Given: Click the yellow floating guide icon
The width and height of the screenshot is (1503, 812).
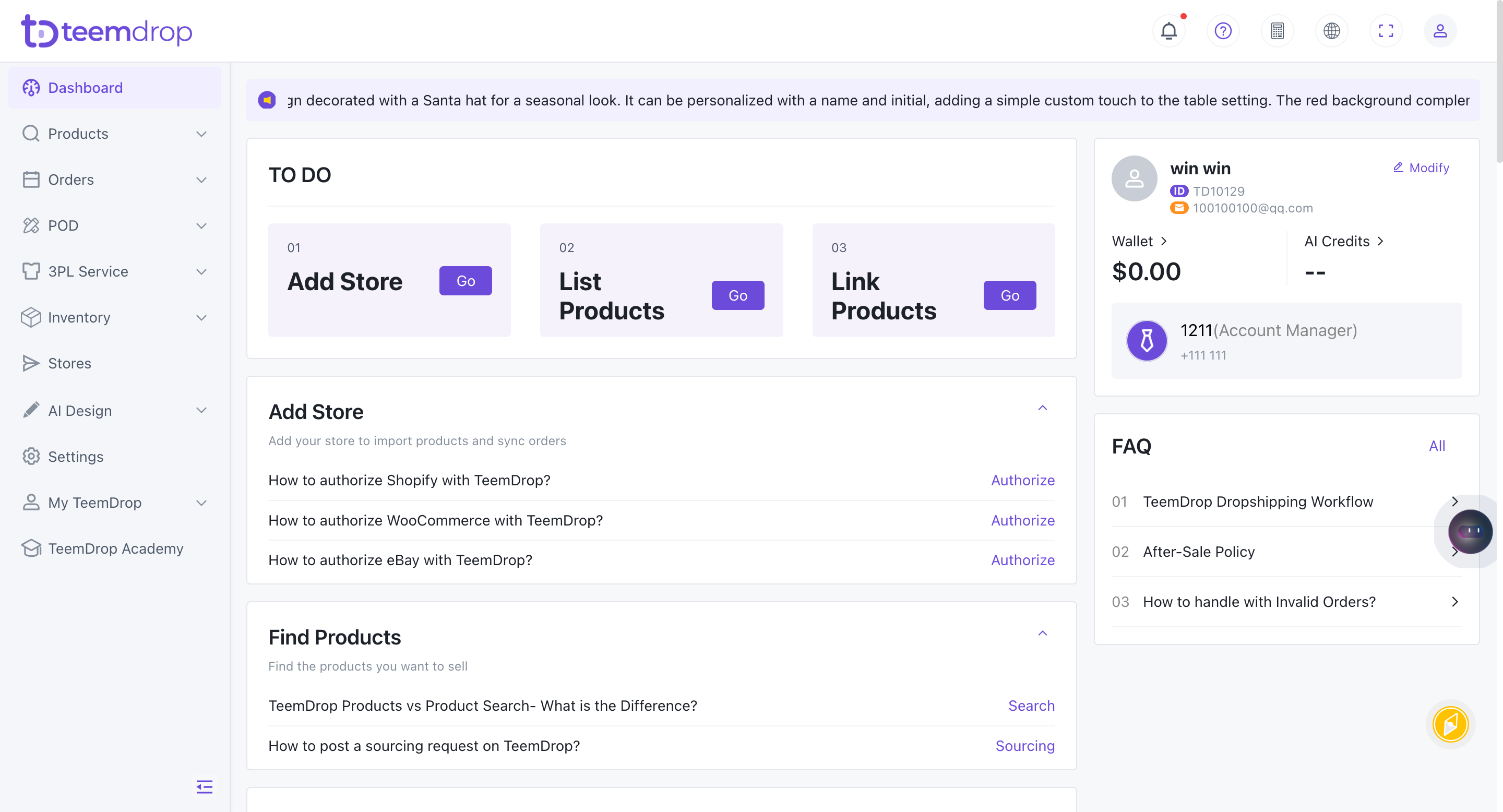Looking at the screenshot, I should pyautogui.click(x=1450, y=724).
